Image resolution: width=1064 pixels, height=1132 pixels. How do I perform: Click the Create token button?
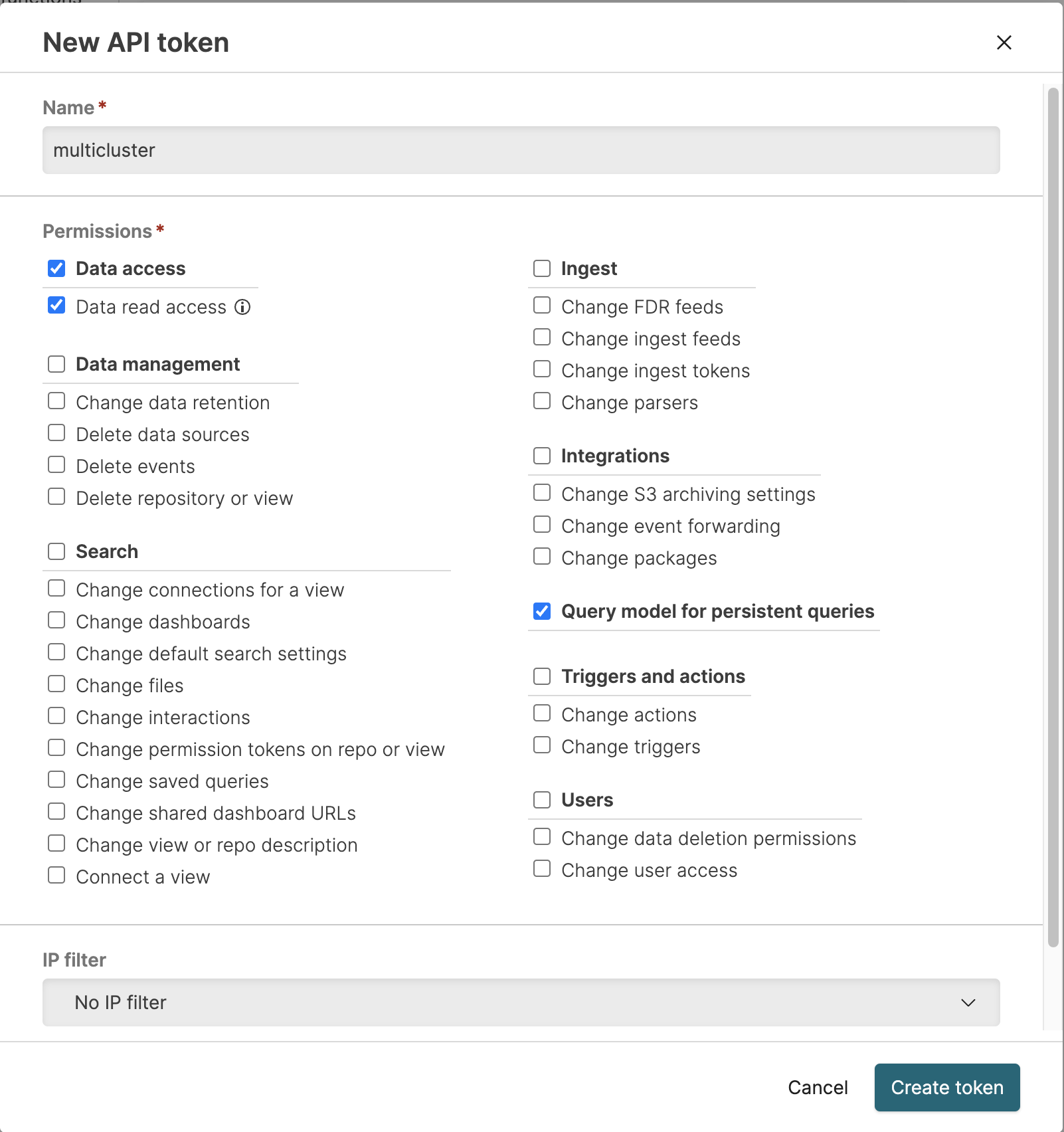(946, 1087)
